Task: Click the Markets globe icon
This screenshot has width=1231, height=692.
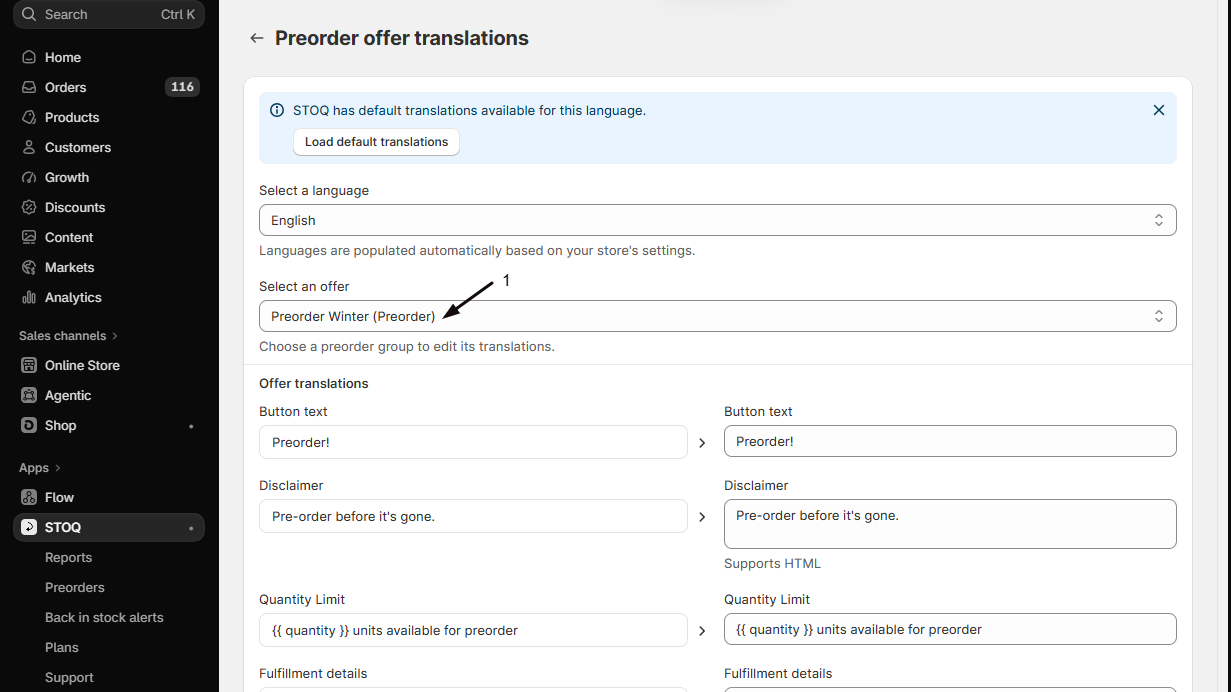Action: 29,267
